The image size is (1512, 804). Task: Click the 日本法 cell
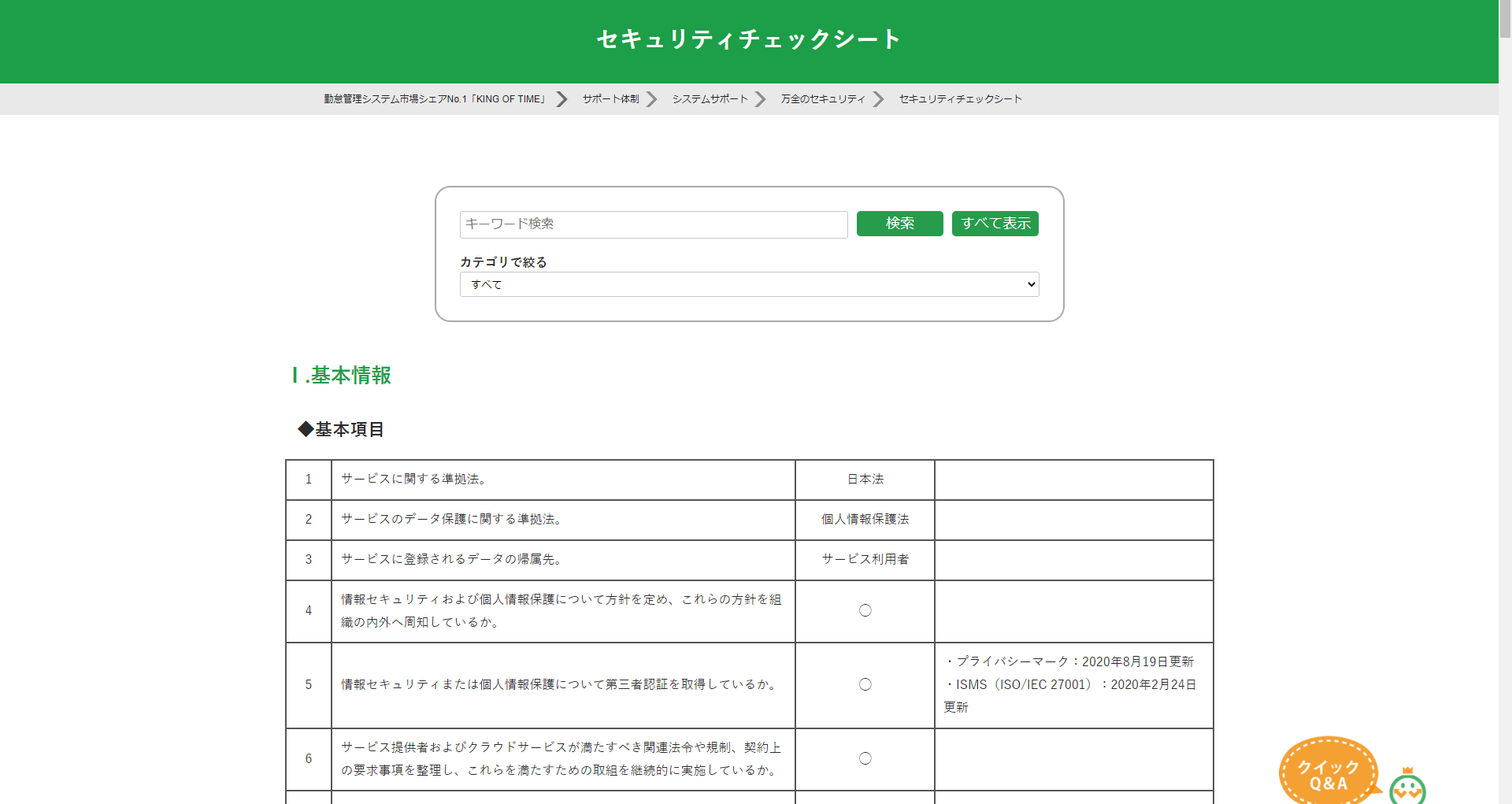[x=865, y=480]
